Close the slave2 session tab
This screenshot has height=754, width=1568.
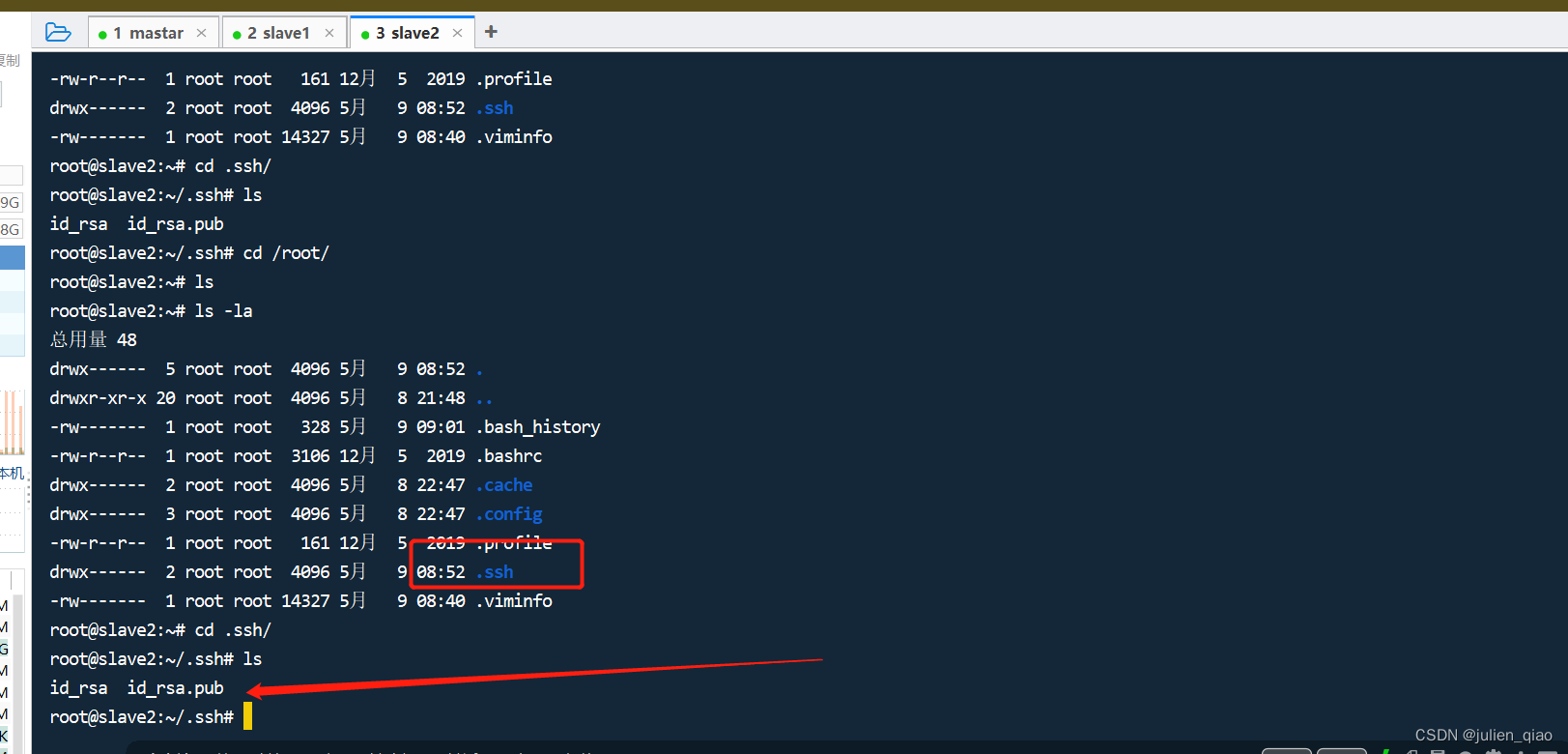pos(458,33)
